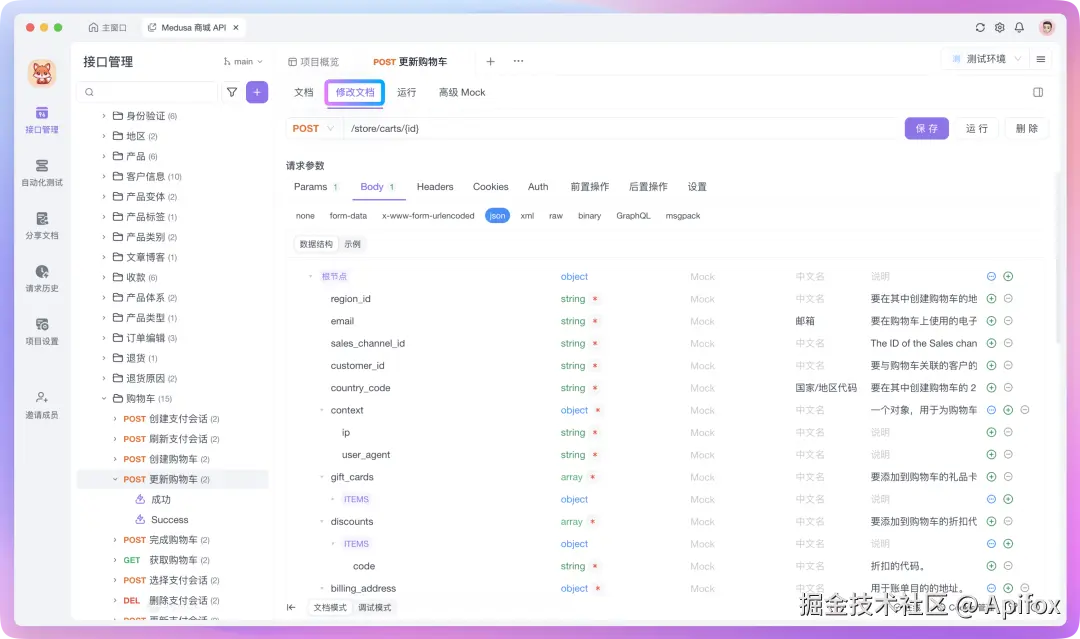This screenshot has height=639, width=1080.
Task: Open the notification bell in the top bar
Action: 1019,27
